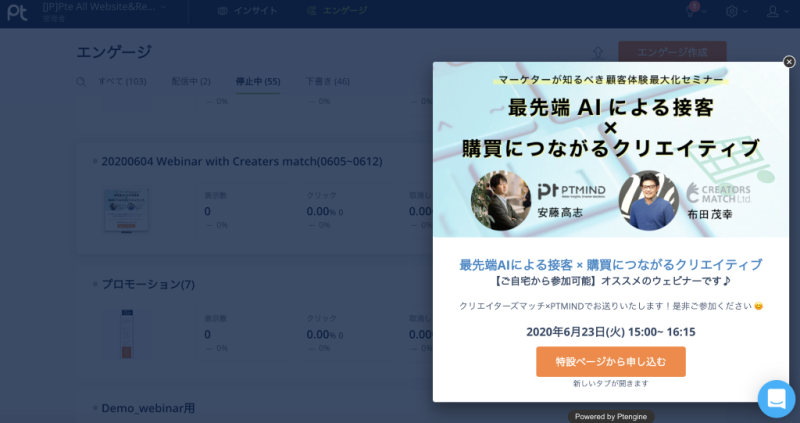Screen dimensions: 800x423
Task: Open the settings gear menu
Action: pyautogui.click(x=736, y=11)
